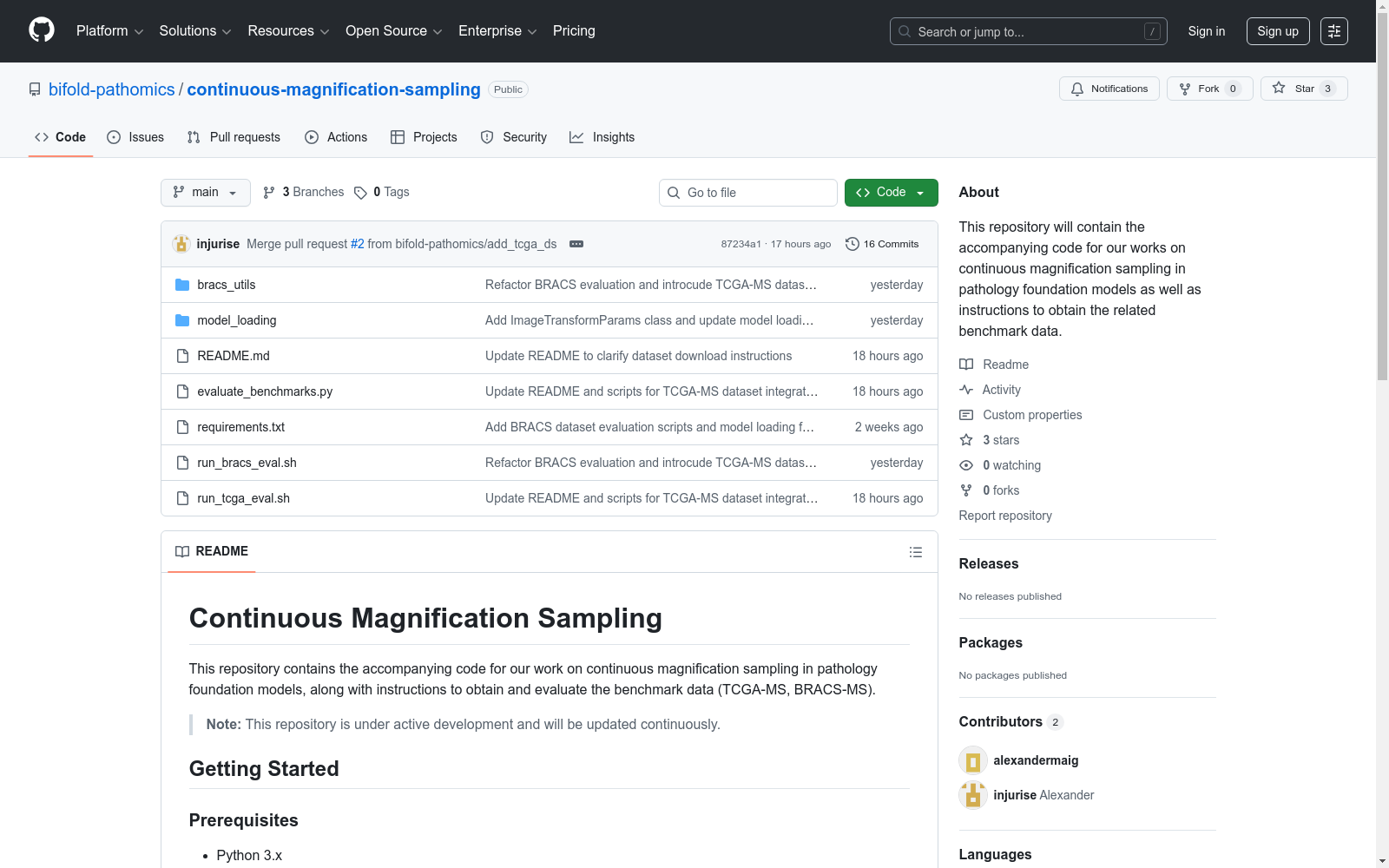This screenshot has height=868, width=1389.
Task: Click the Report repository link
Action: click(x=1005, y=516)
